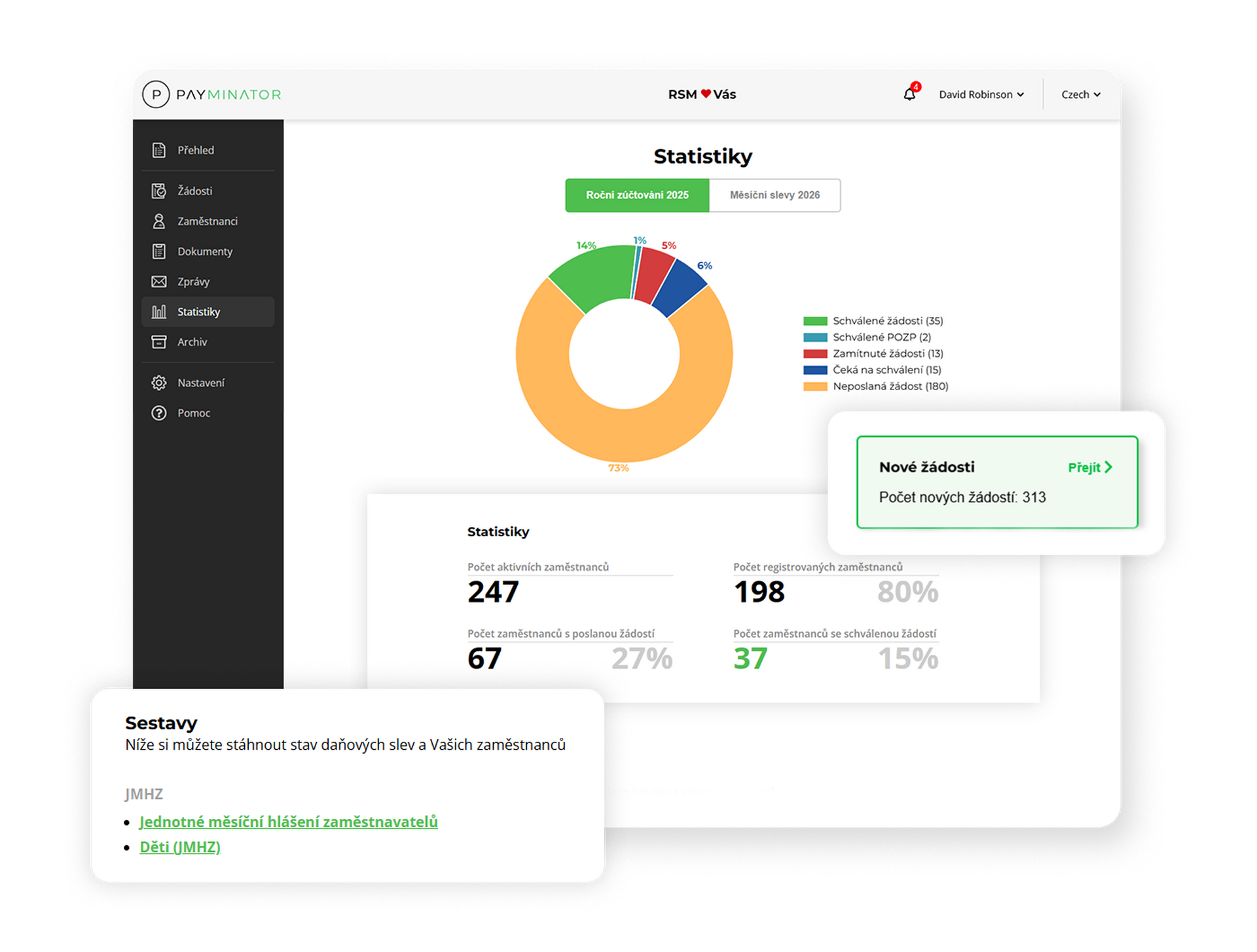
Task: Open the Czech language dropdown
Action: point(1080,94)
